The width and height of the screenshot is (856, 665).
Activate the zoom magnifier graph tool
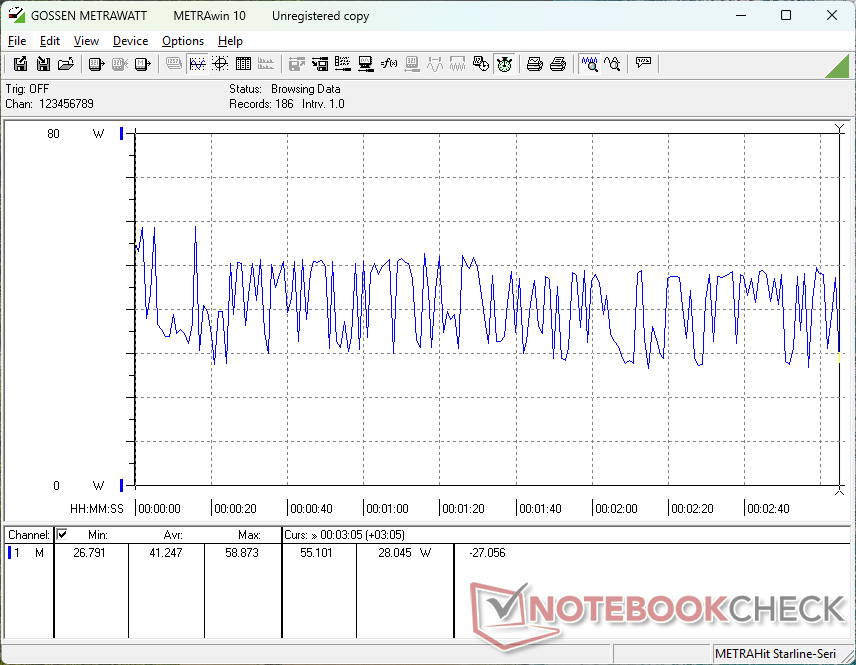click(590, 64)
